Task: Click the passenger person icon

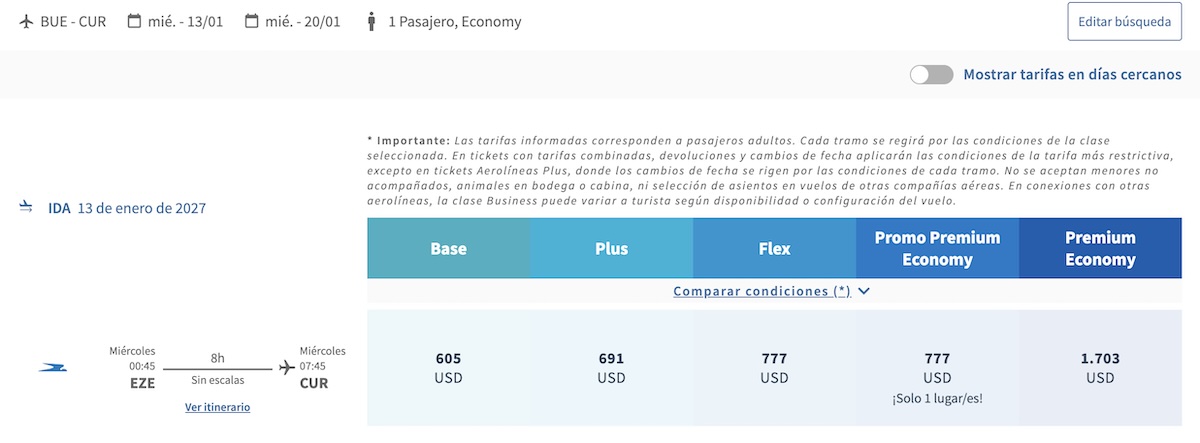Action: (372, 21)
